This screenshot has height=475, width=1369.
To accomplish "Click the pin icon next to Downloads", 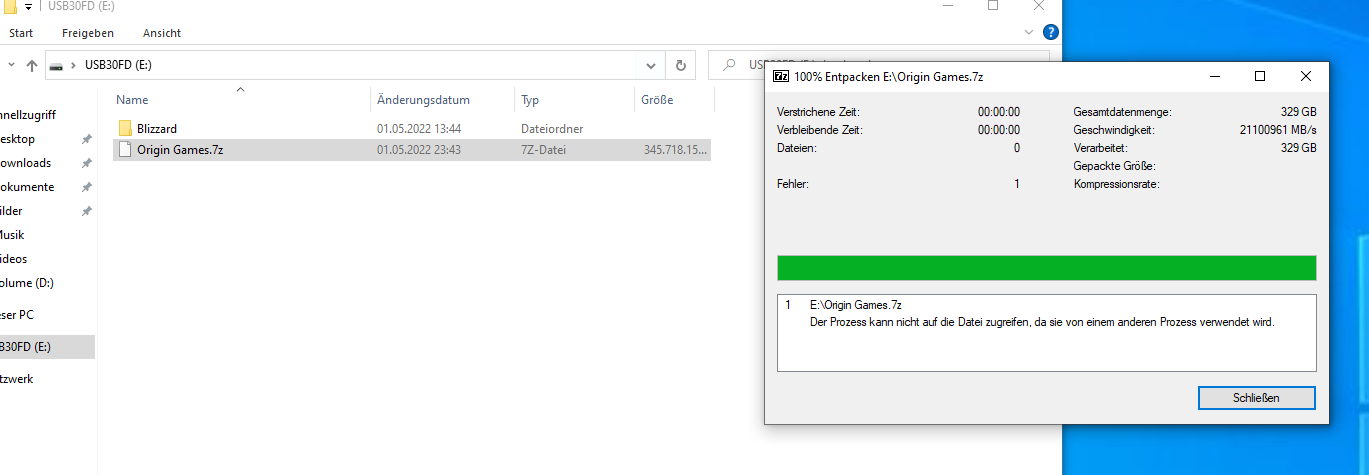I will (x=86, y=163).
